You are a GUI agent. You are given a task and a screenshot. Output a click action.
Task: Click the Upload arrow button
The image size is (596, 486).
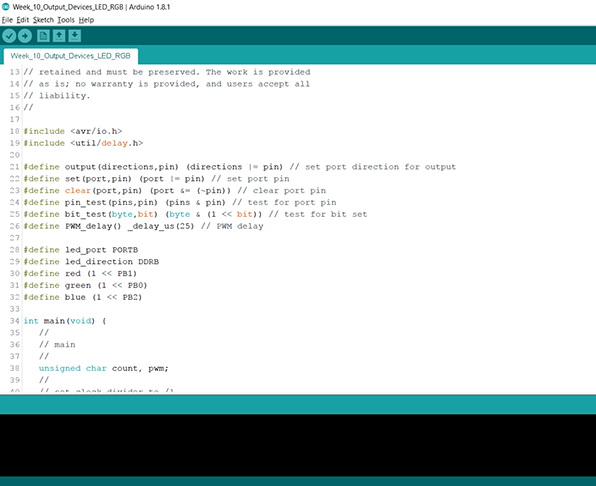click(25, 36)
